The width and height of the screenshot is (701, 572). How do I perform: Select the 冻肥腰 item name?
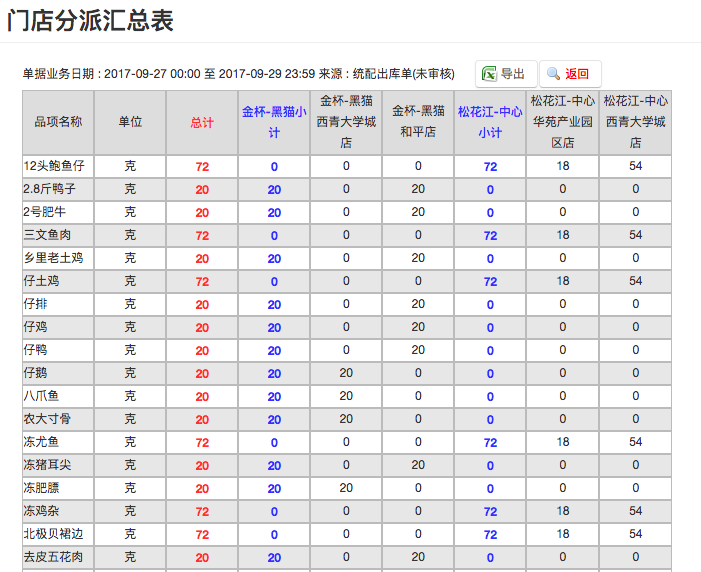click(41, 488)
